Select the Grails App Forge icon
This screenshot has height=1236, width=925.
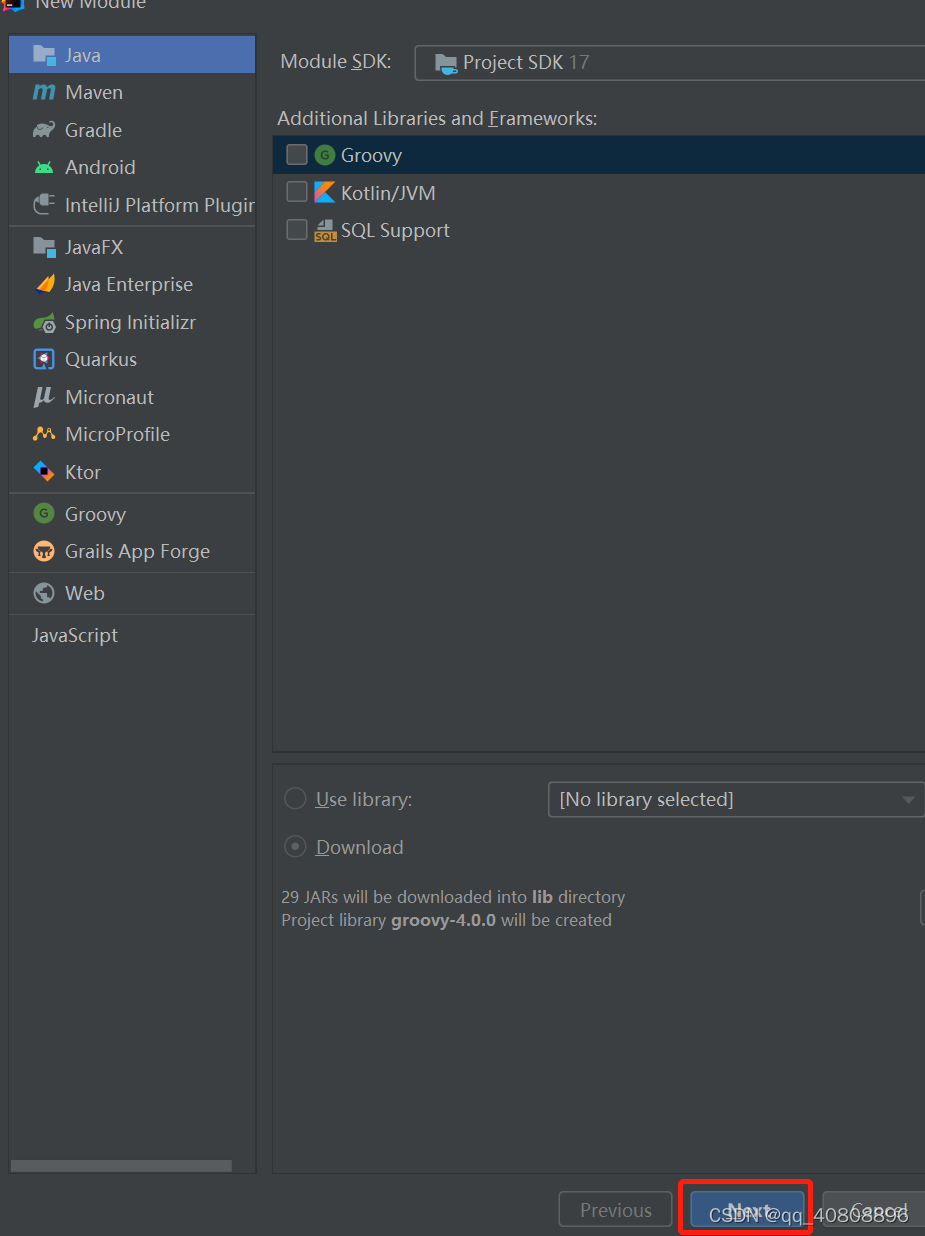point(44,551)
